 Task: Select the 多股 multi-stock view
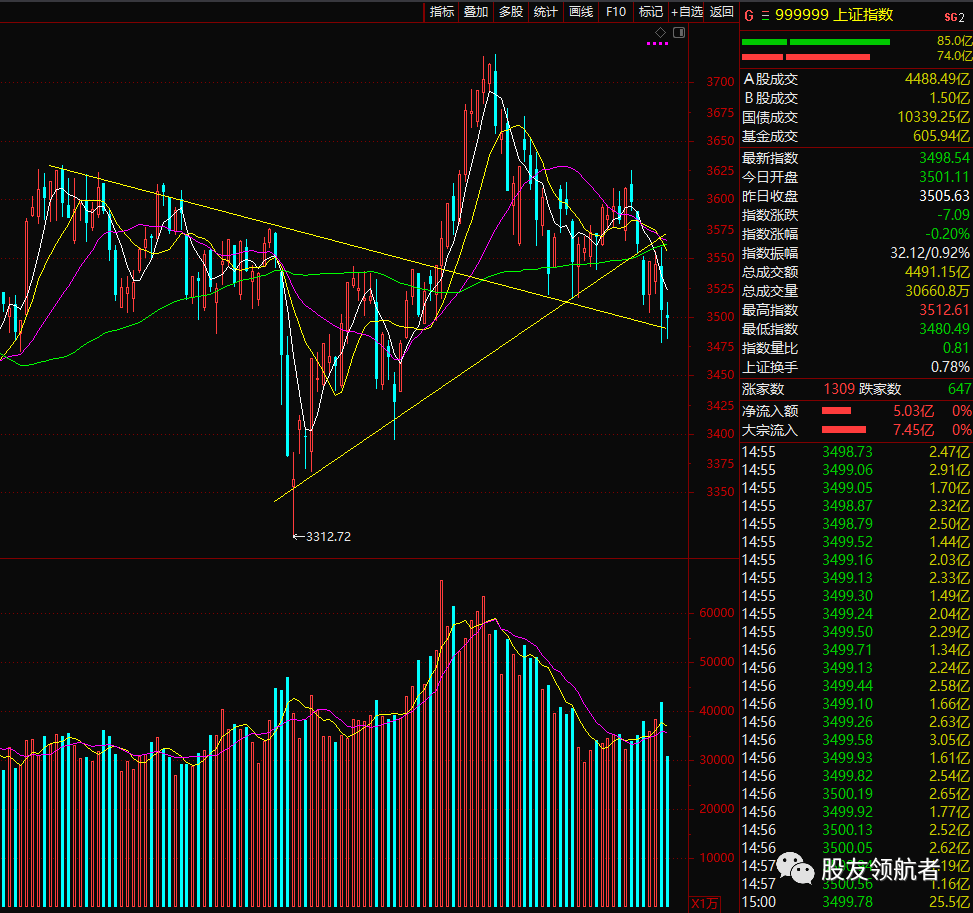511,12
